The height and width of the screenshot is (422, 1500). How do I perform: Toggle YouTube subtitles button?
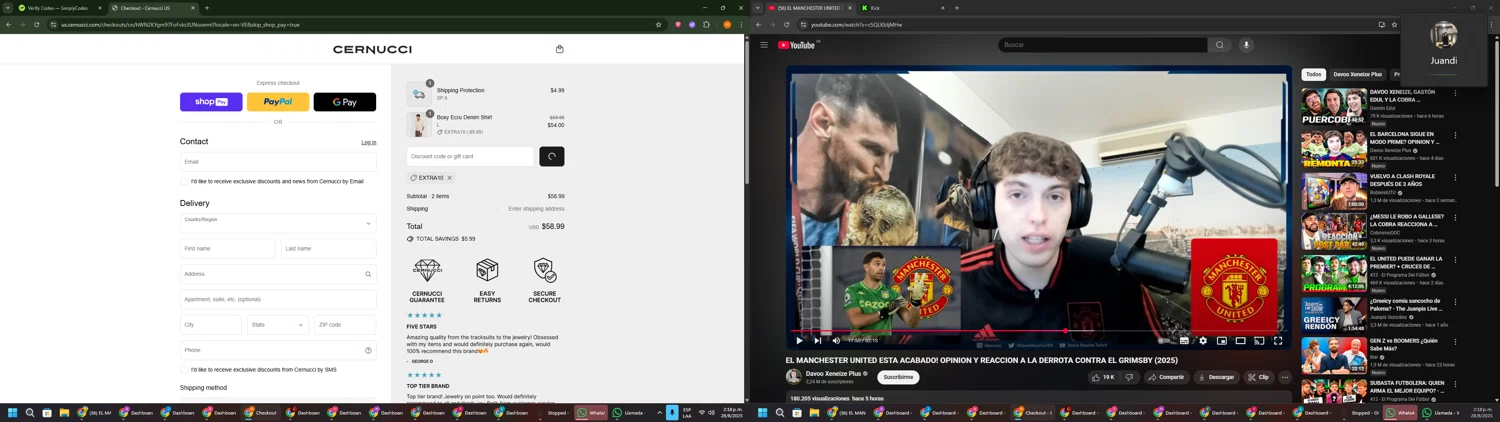pos(1184,341)
